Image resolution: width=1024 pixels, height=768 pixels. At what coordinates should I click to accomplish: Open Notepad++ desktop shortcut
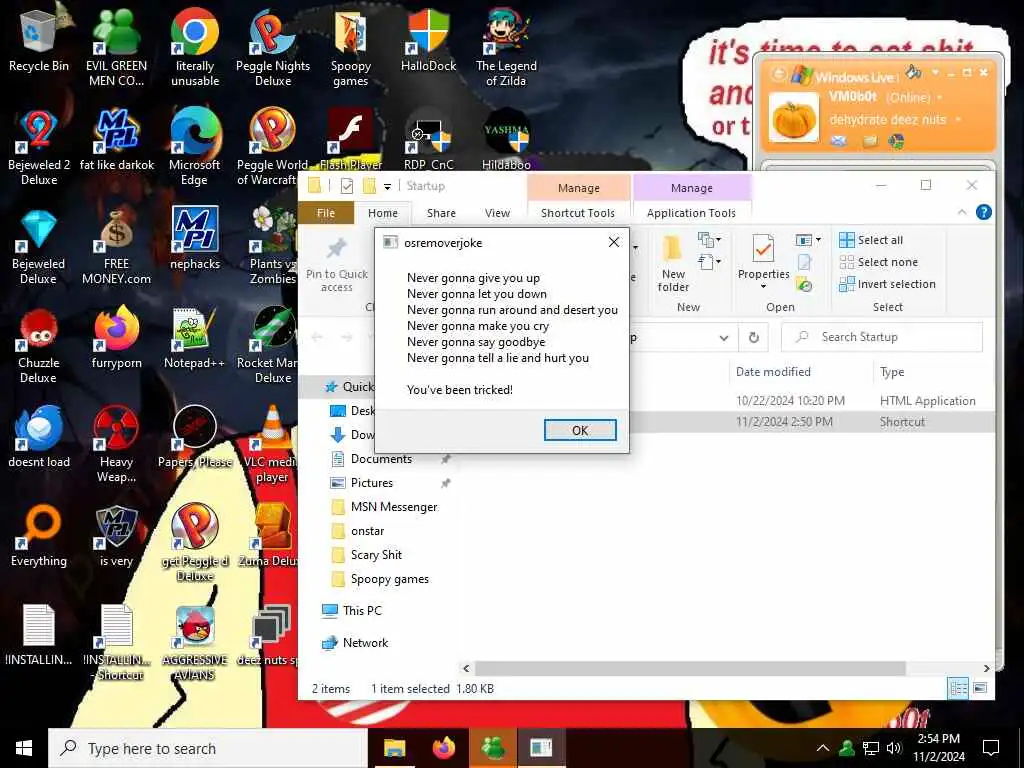point(195,337)
